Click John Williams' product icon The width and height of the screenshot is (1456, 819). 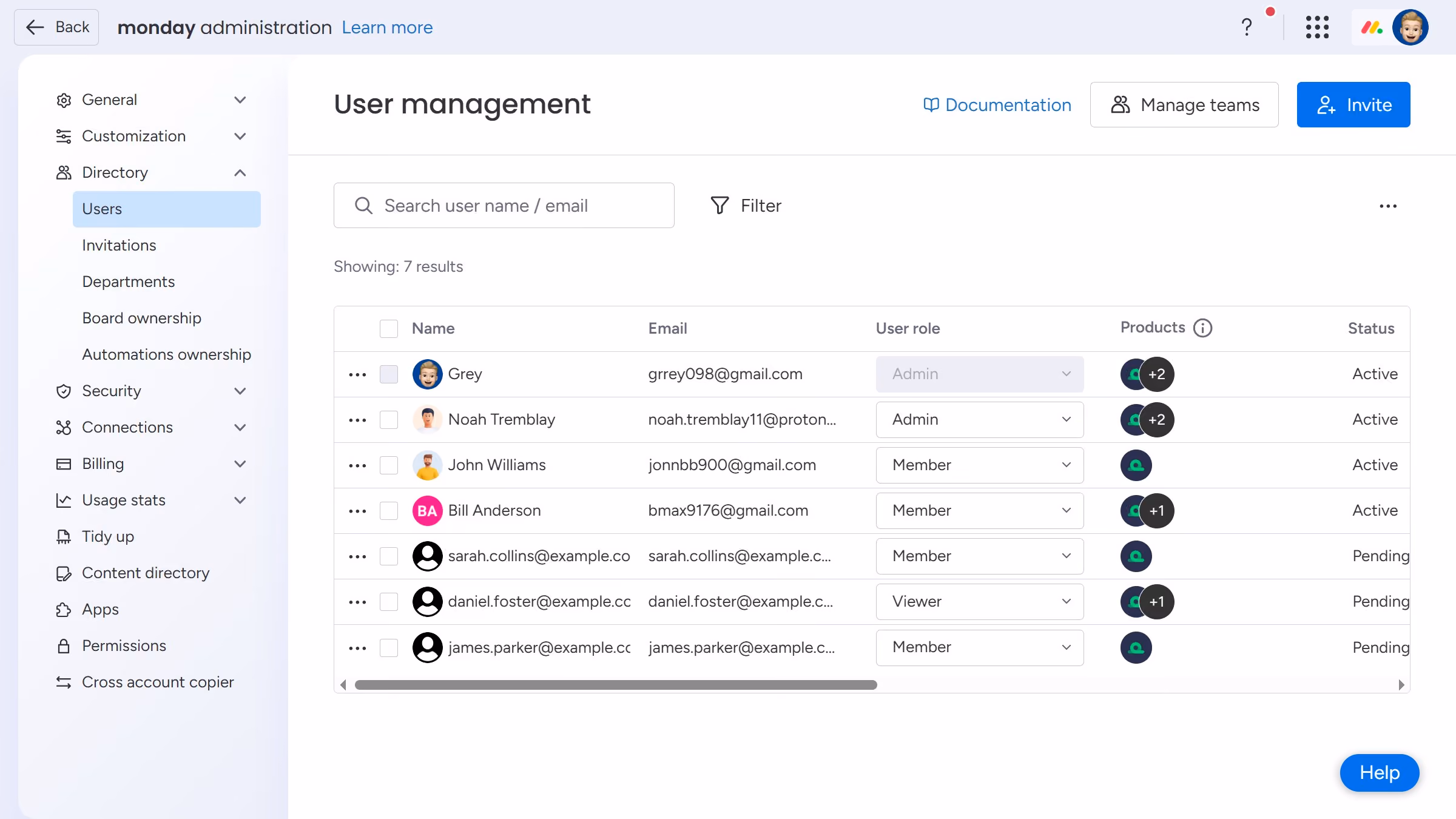[1136, 465]
